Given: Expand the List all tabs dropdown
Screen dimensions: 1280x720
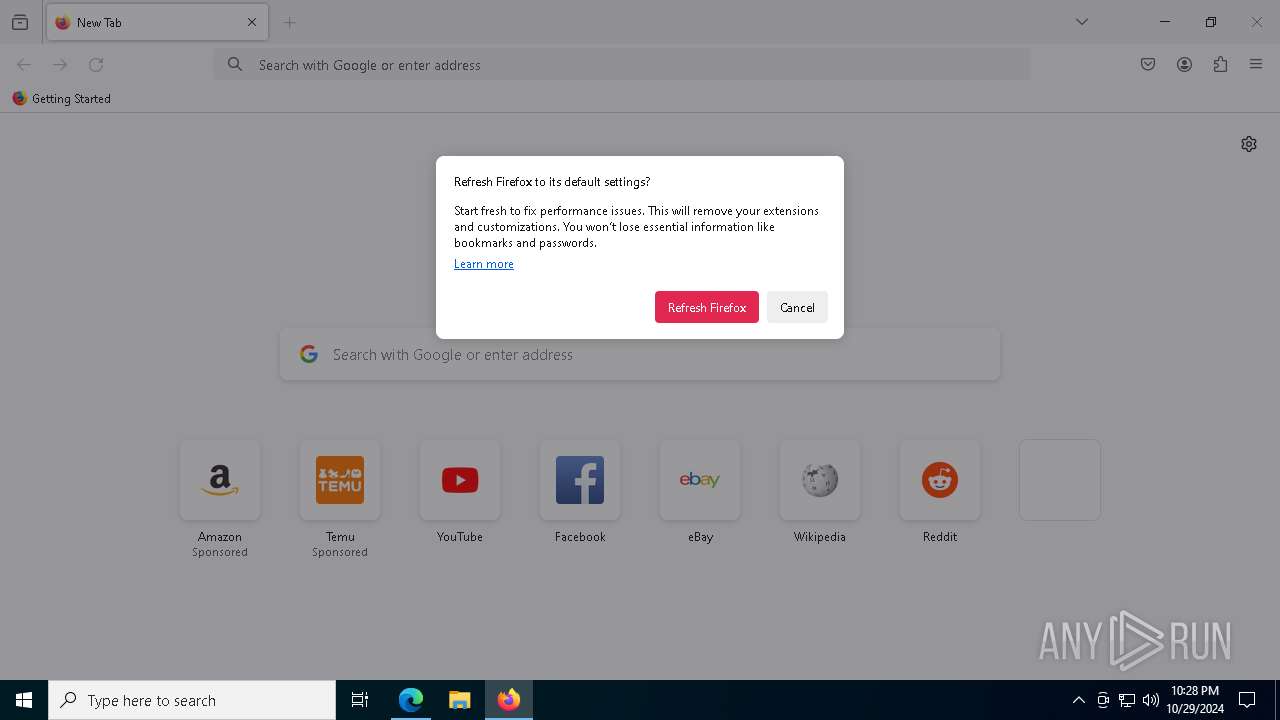Looking at the screenshot, I should pos(1082,22).
